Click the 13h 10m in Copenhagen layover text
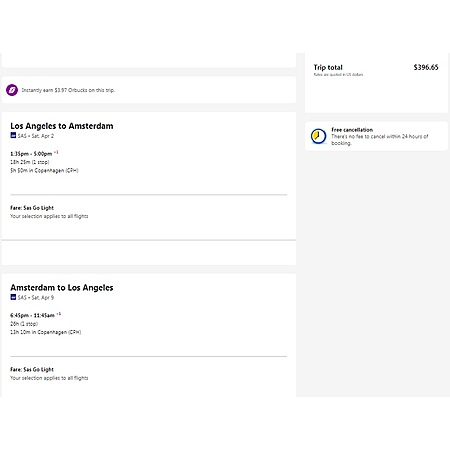Screen dimensions: 450x450 (45, 332)
